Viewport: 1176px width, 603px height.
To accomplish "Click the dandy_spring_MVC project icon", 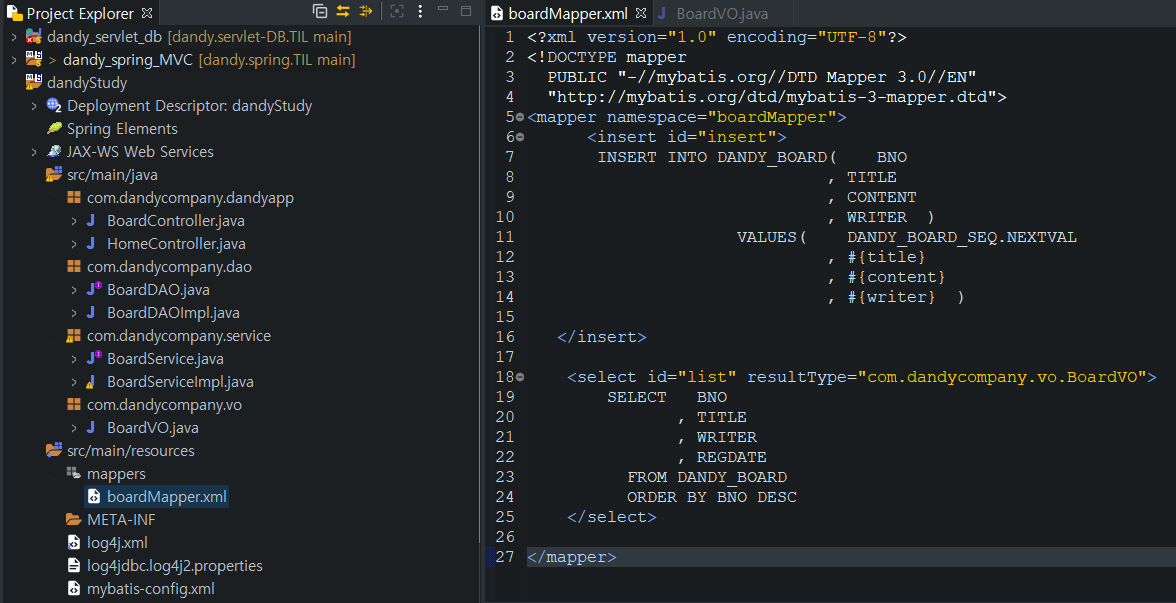I will click(34, 59).
